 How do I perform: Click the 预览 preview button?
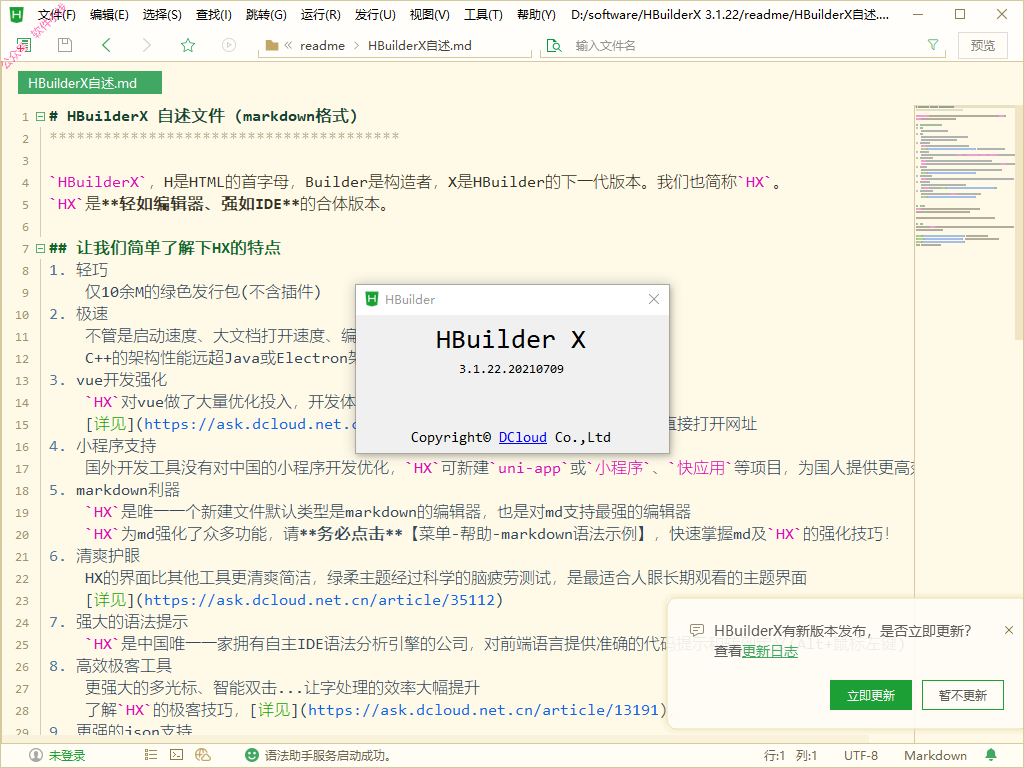982,45
